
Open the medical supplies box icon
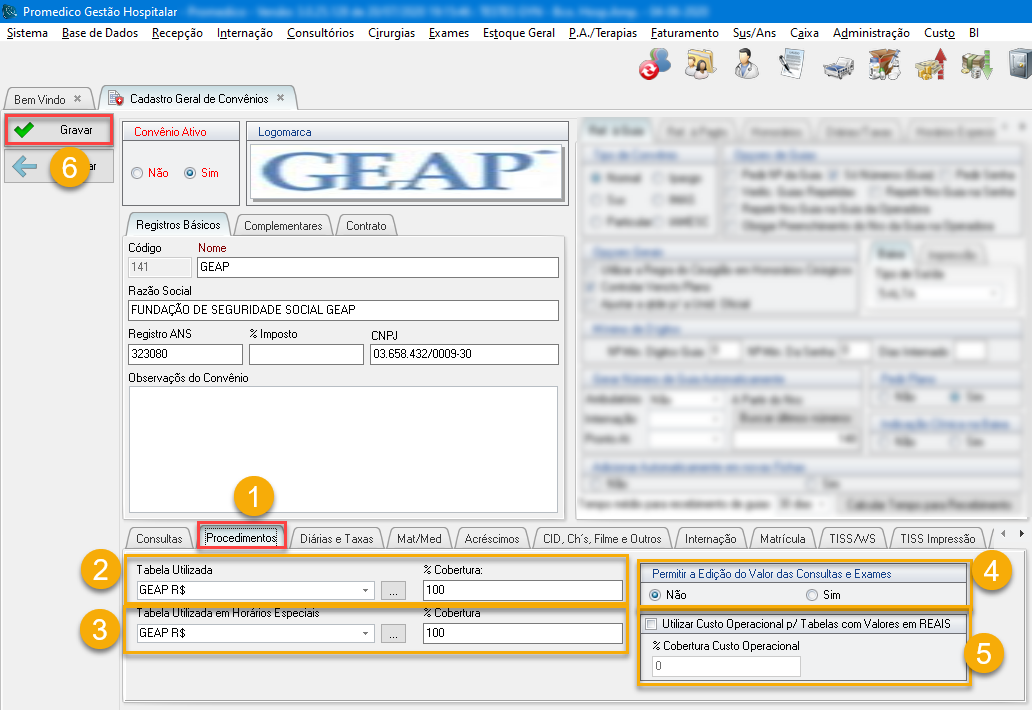pyautogui.click(x=883, y=65)
